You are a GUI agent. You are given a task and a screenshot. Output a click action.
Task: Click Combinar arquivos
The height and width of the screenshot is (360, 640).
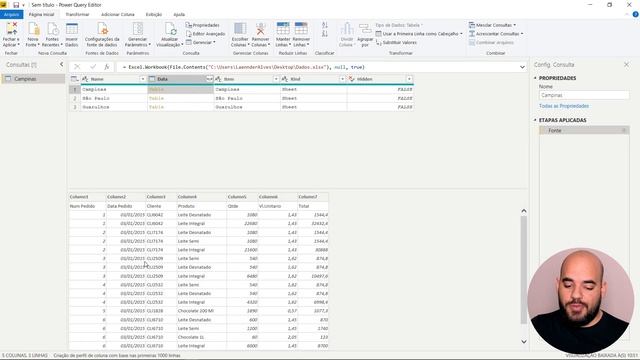click(x=491, y=42)
